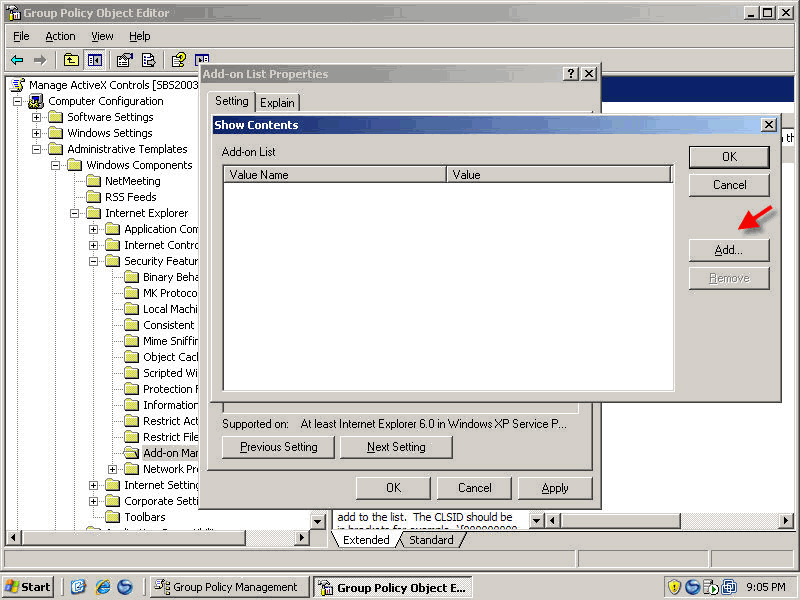Click the Help toolbar icon
This screenshot has height=600, width=800.
tap(178, 60)
